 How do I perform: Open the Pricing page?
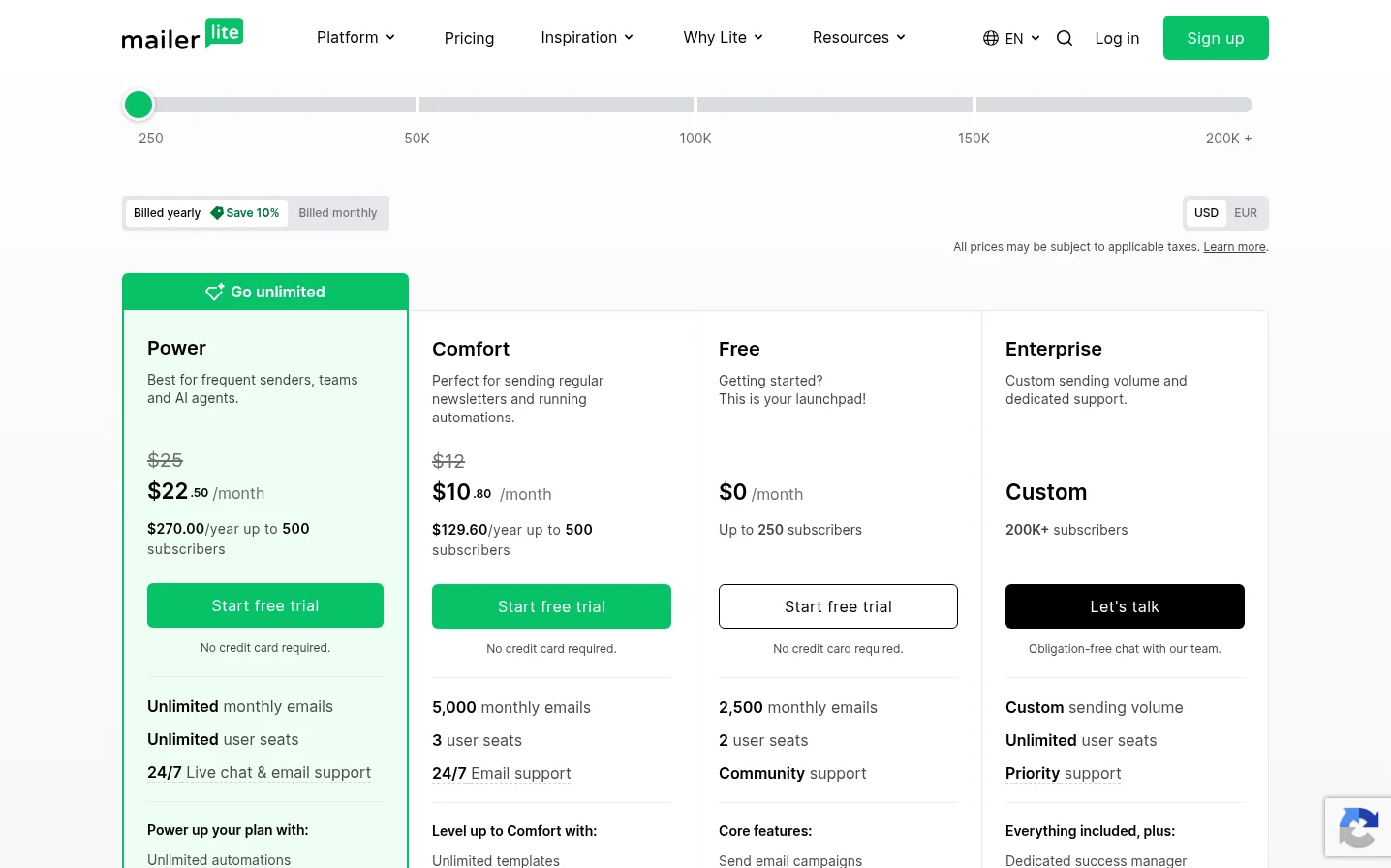(x=469, y=38)
